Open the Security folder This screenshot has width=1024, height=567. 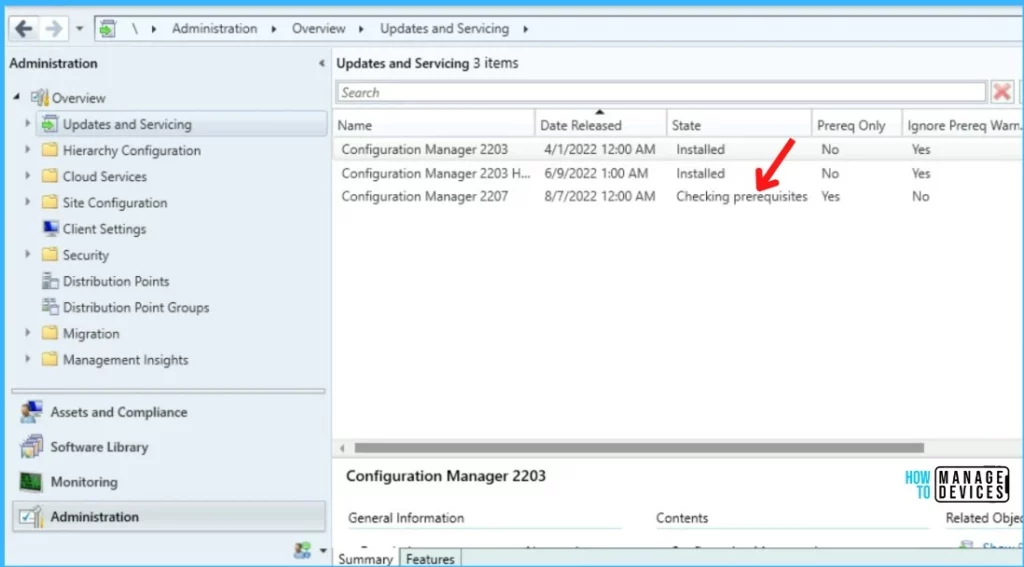click(x=86, y=255)
